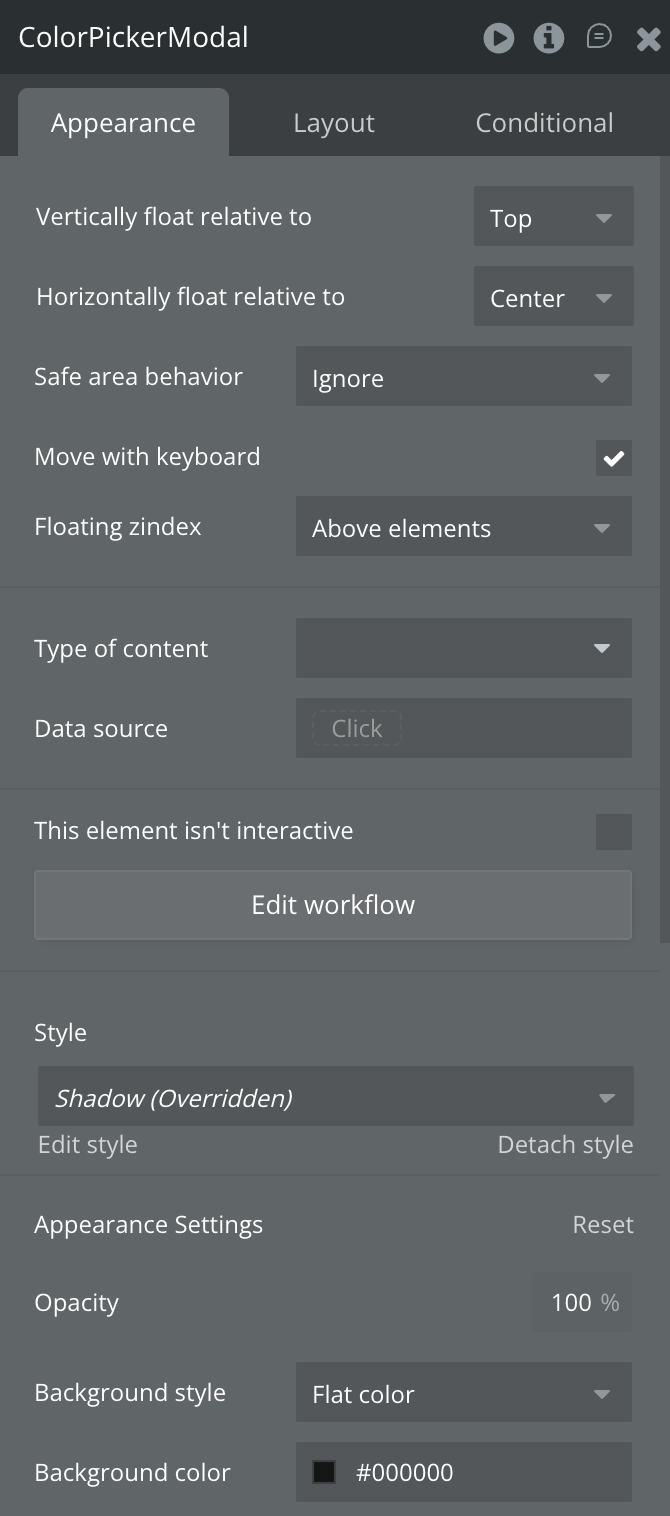Open the element info icon
This screenshot has height=1516, width=670.
click(548, 38)
